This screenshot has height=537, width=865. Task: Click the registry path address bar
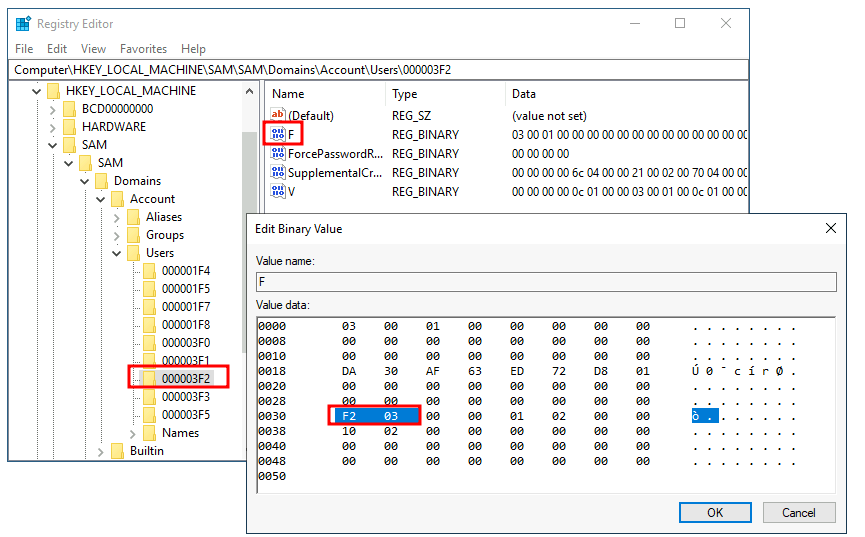click(378, 70)
